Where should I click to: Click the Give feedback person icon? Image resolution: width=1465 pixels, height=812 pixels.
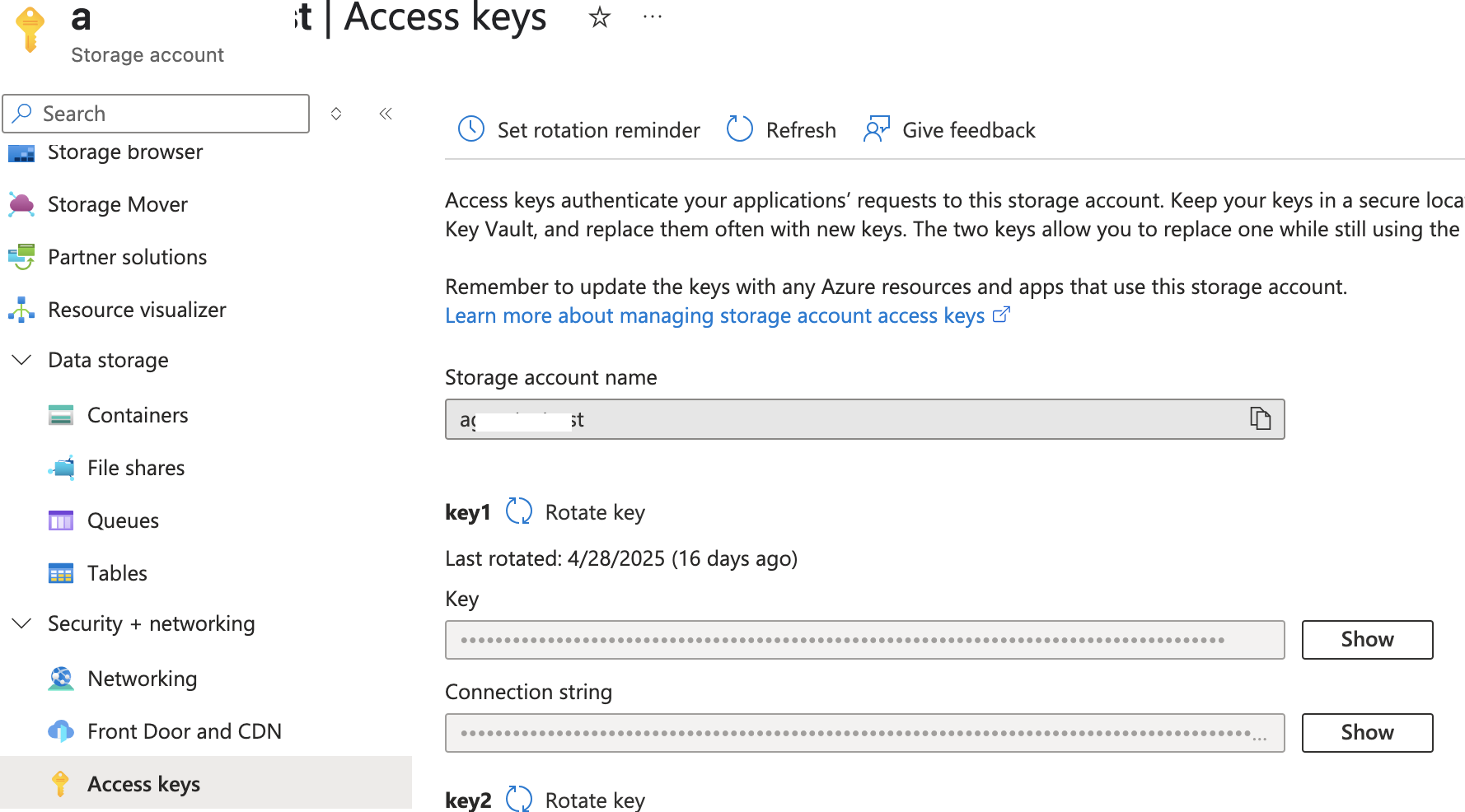(877, 129)
